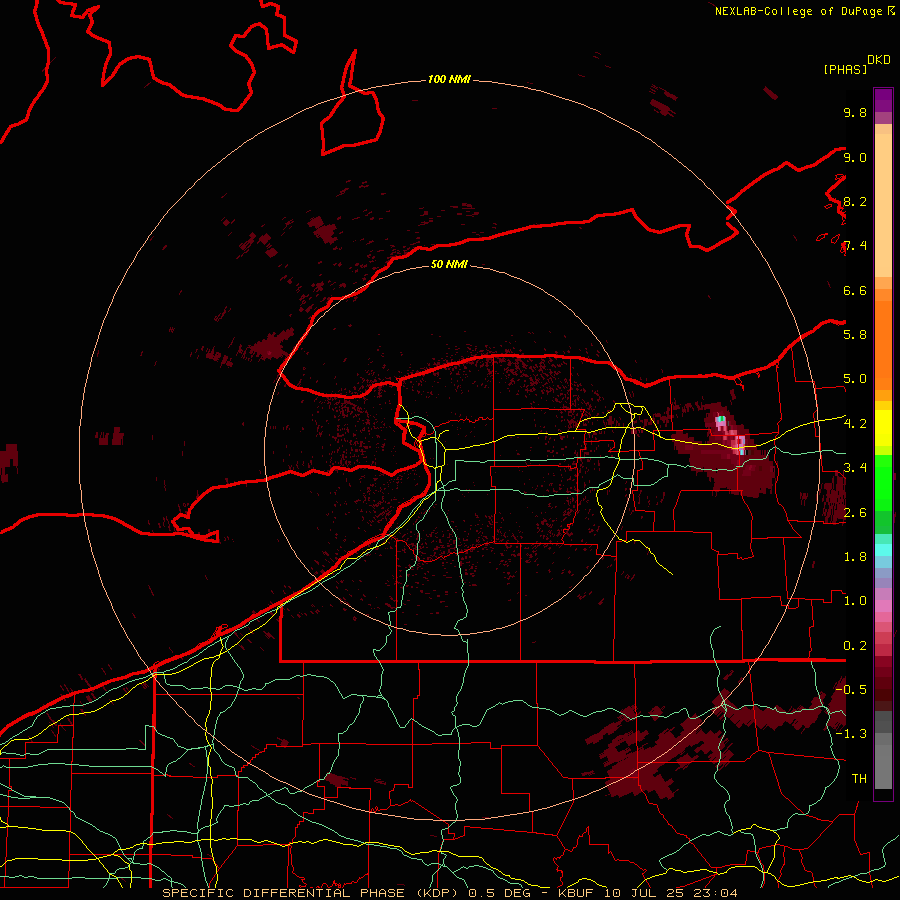Screen dimensions: 900x900
Task: Click the "NEXLAB-College of DuPage" credit text
Action: [798, 11]
